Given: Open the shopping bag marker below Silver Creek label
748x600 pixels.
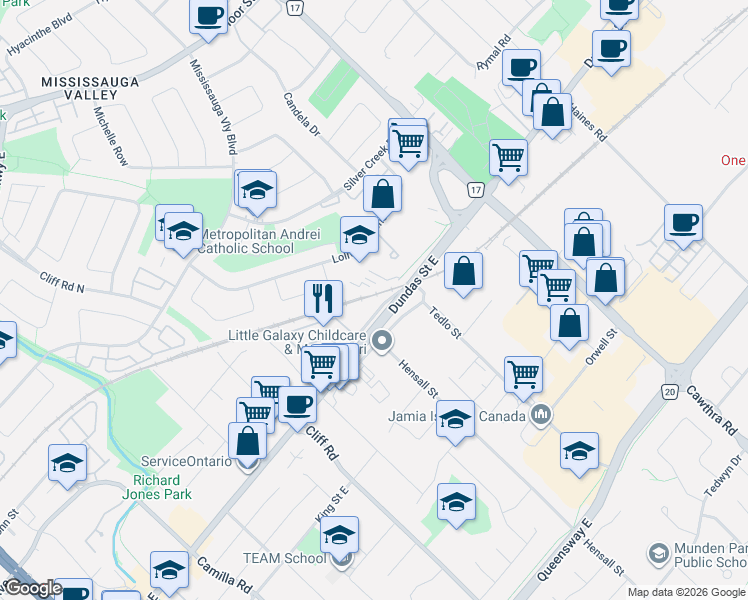Looking at the screenshot, I should coord(383,197).
